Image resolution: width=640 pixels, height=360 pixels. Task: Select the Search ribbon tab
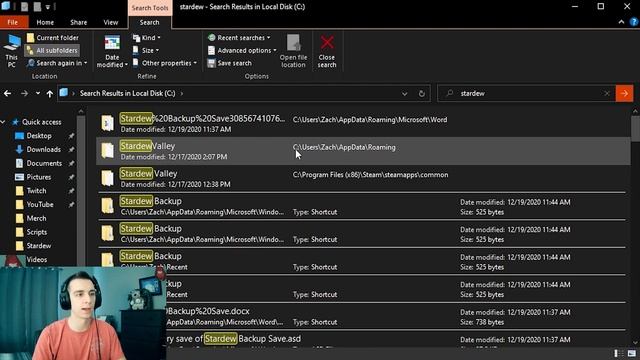pos(150,22)
